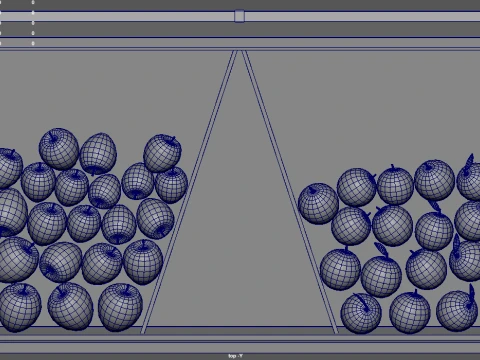This screenshot has height=360, width=480.
Task: Select the topmost apple in the left pile
Action: coord(59,149)
